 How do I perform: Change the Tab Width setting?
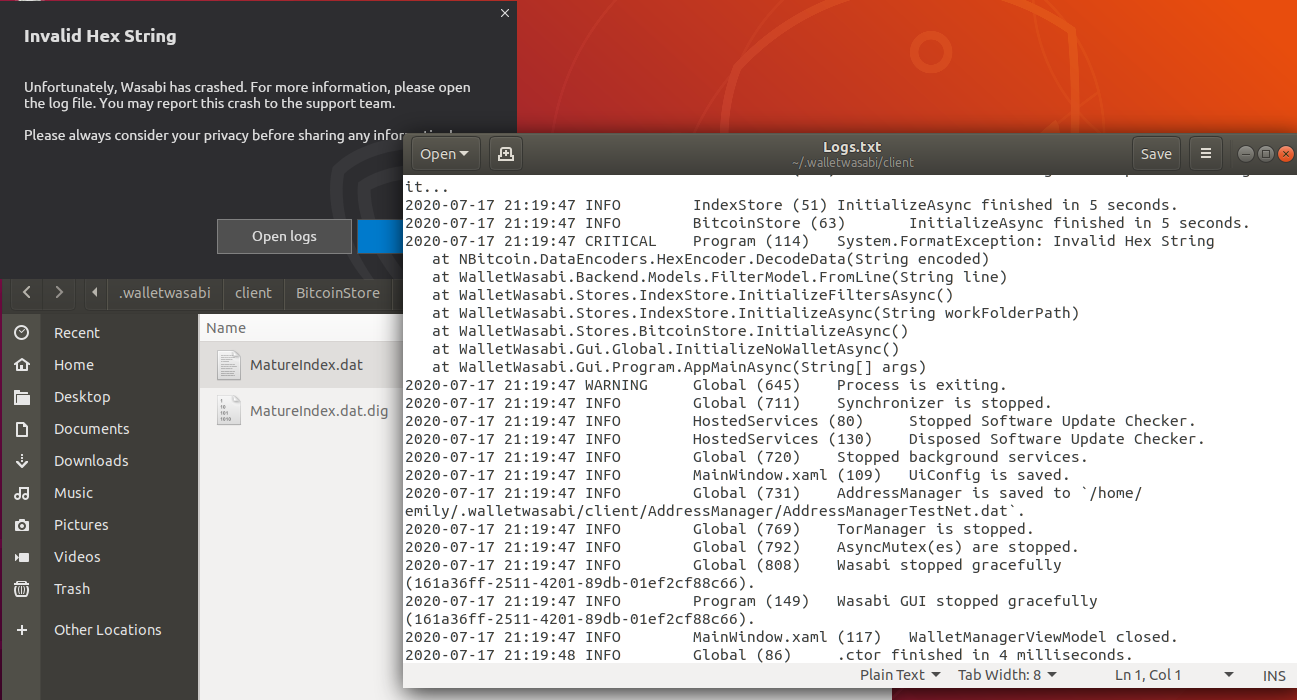1007,675
